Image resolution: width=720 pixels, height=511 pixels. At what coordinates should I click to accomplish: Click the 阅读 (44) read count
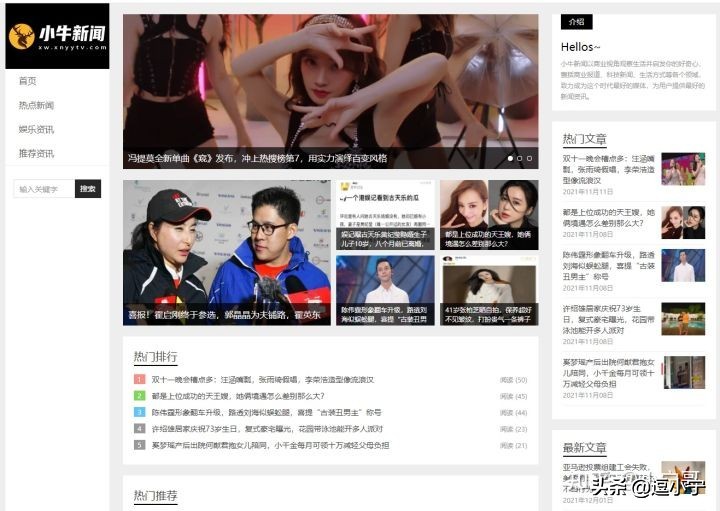pyautogui.click(x=513, y=413)
